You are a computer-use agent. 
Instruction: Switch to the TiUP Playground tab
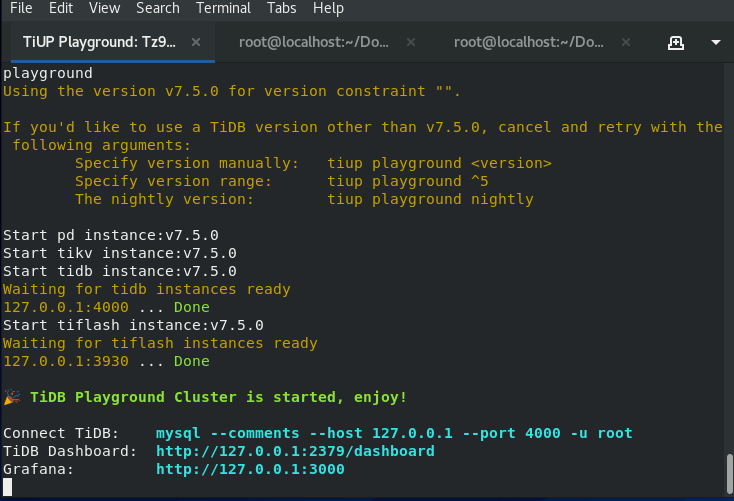(x=98, y=42)
